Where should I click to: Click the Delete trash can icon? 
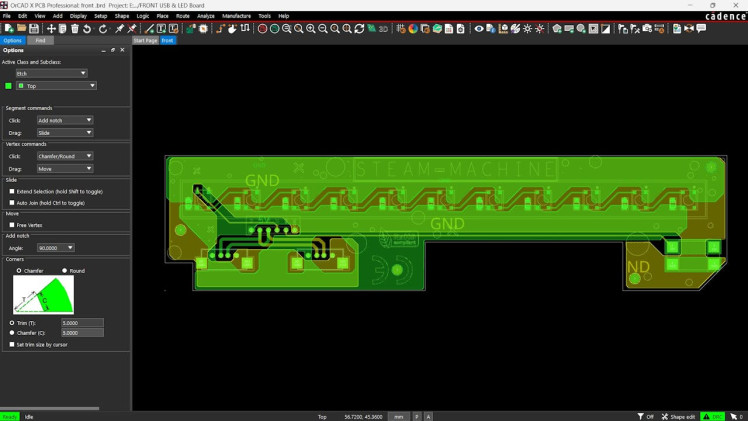click(75, 29)
